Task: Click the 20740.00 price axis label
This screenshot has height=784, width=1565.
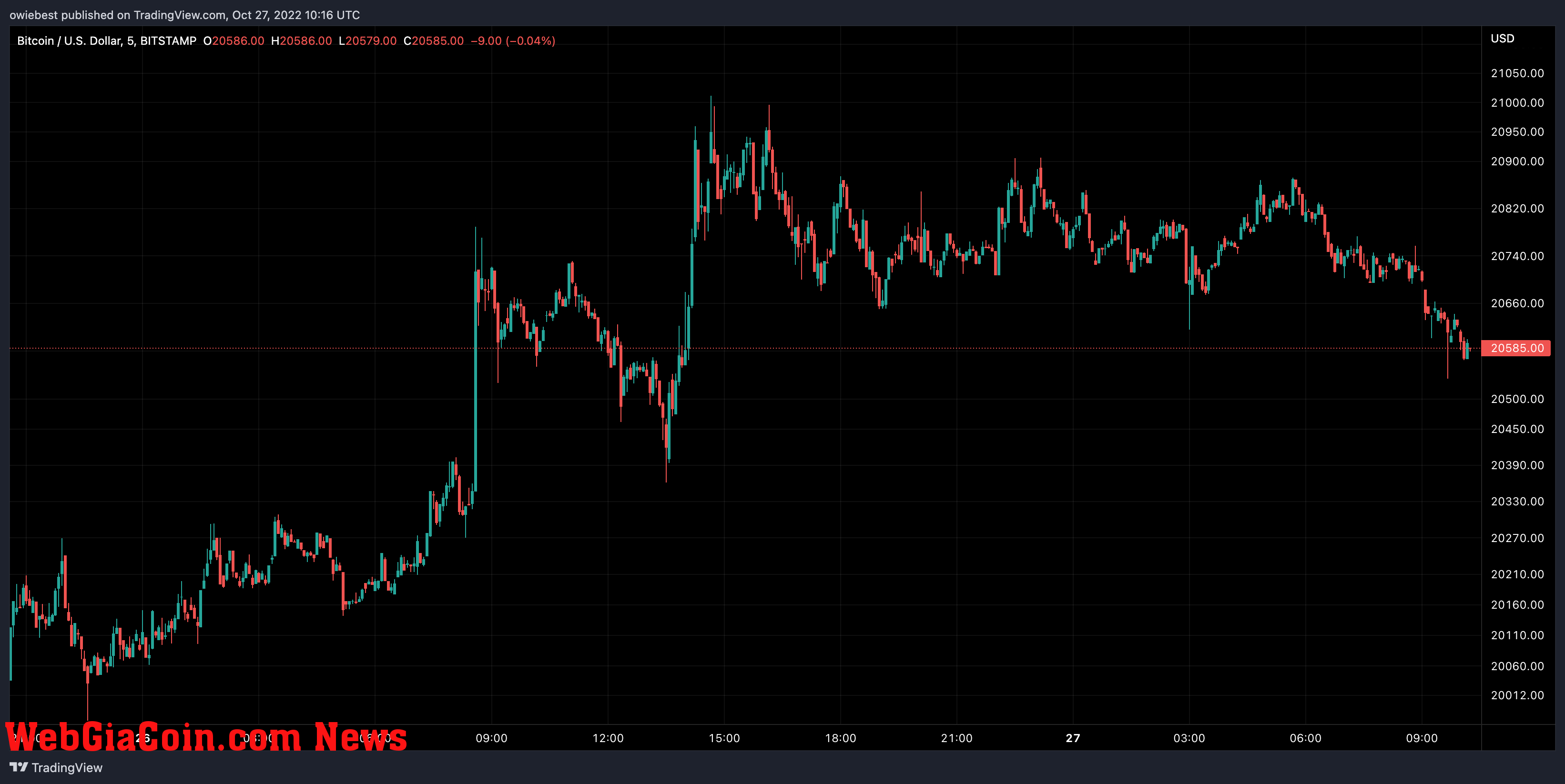Action: point(1517,256)
